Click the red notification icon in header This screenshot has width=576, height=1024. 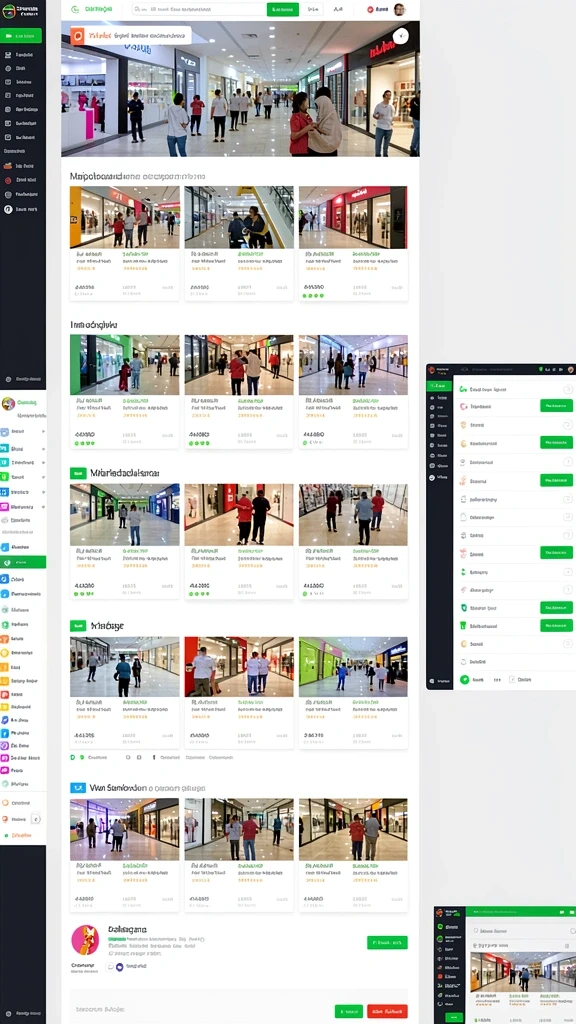[370, 10]
